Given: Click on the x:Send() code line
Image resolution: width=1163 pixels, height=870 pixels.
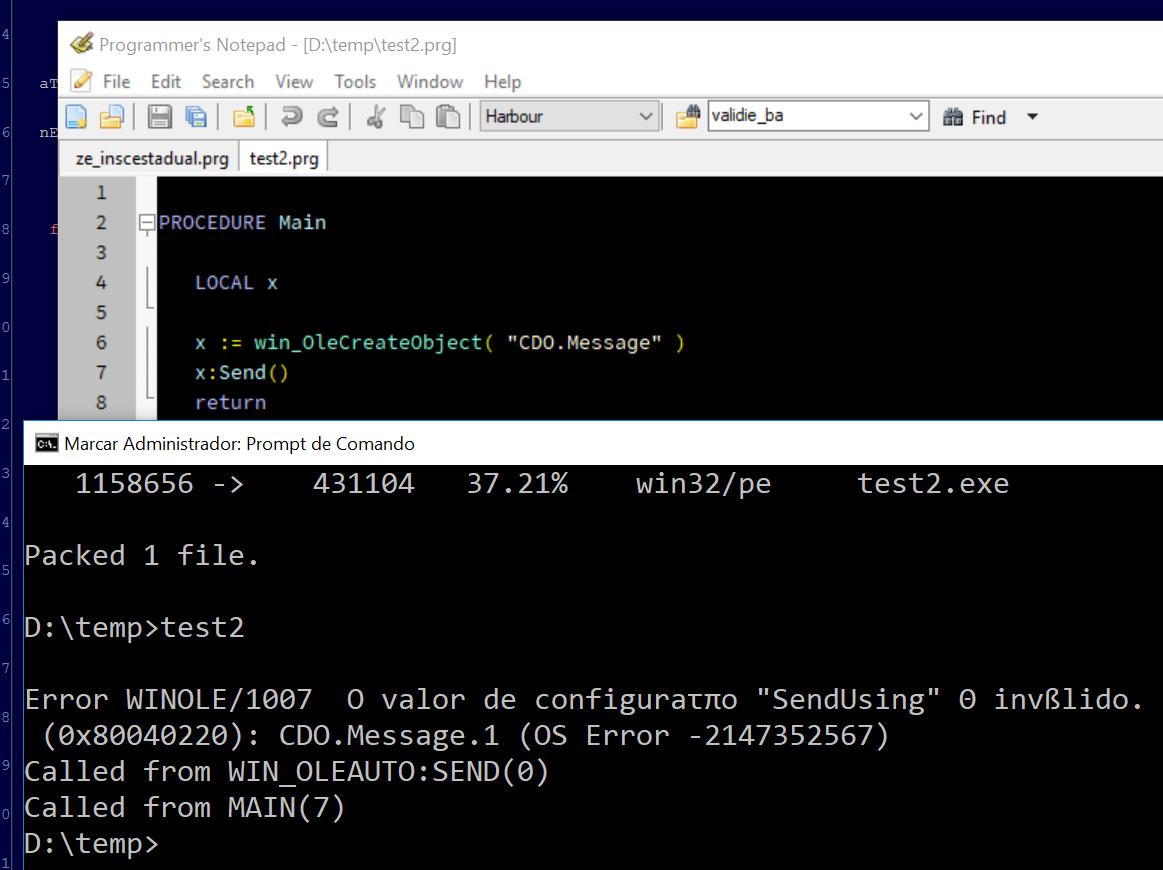Looking at the screenshot, I should [242, 372].
